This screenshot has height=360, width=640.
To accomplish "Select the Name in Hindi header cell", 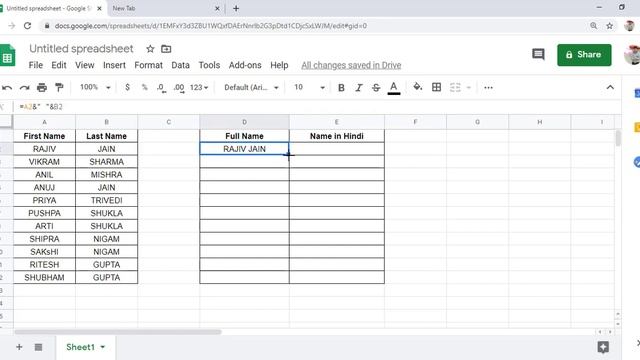I will [x=336, y=136].
